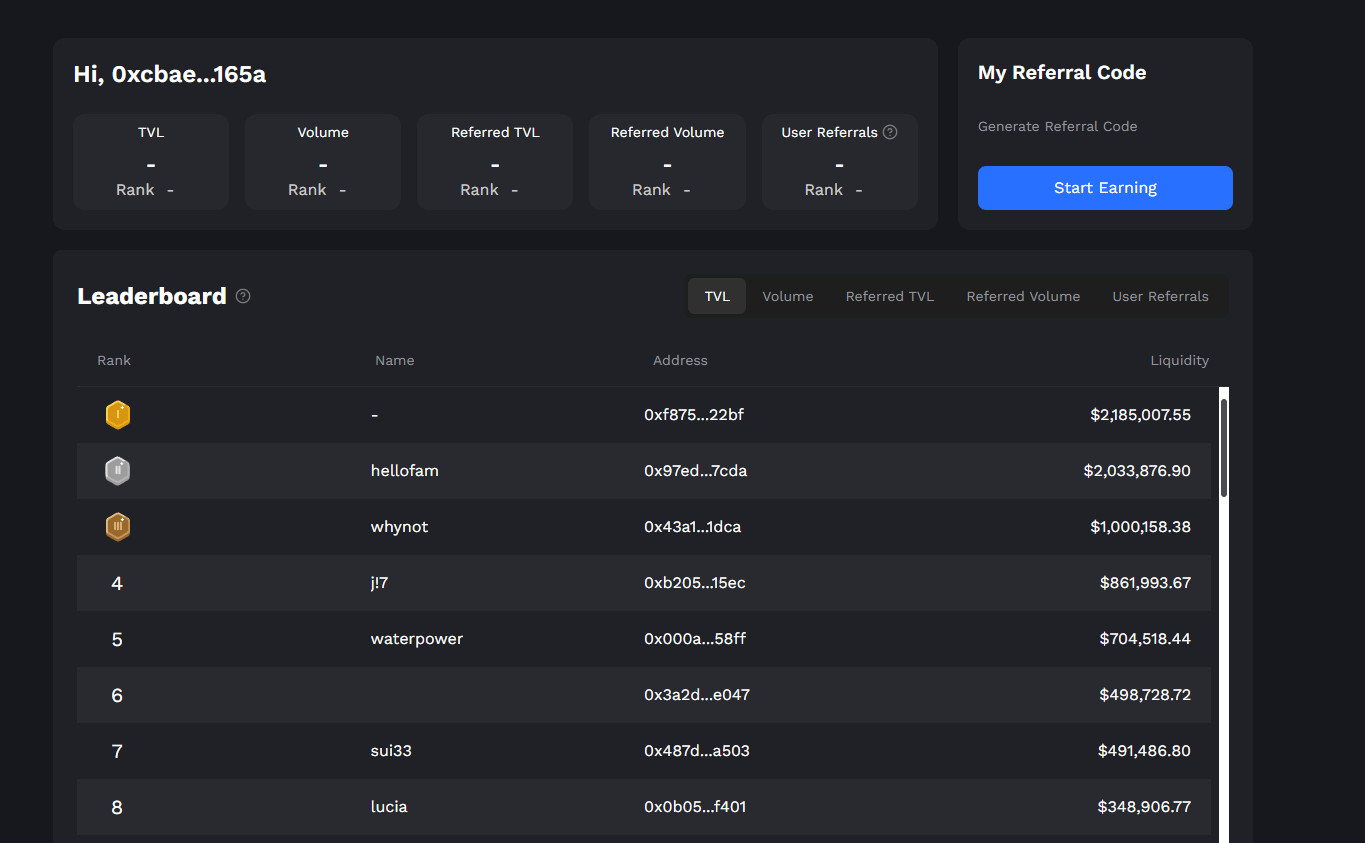This screenshot has width=1365, height=843.
Task: Click the Generate Referral Code text
Action: tap(1057, 126)
